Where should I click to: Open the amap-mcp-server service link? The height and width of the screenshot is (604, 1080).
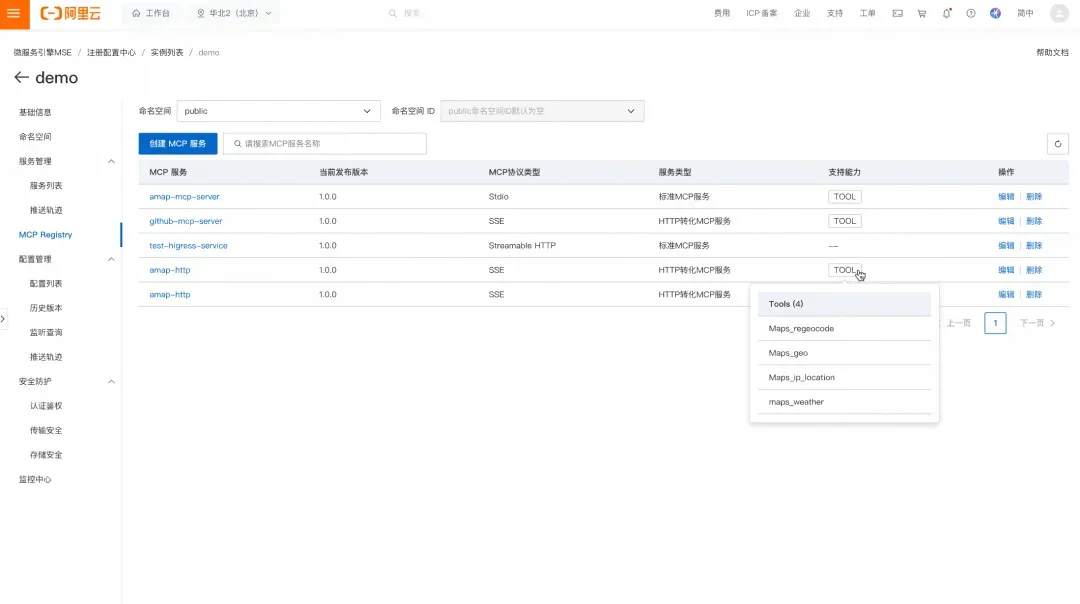[x=185, y=197]
